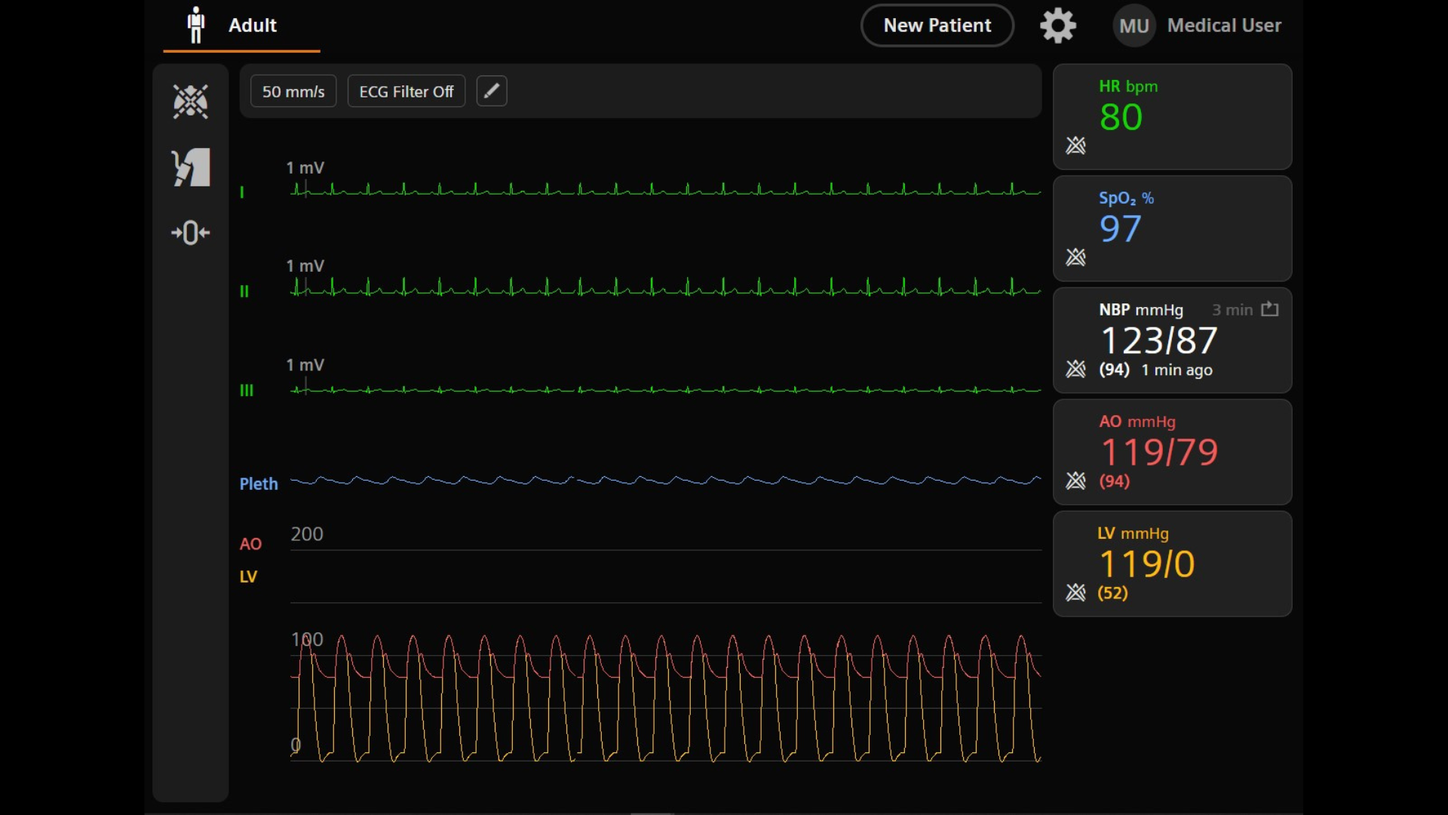
Task: Click the NBP interval repeat icon
Action: click(x=1270, y=309)
